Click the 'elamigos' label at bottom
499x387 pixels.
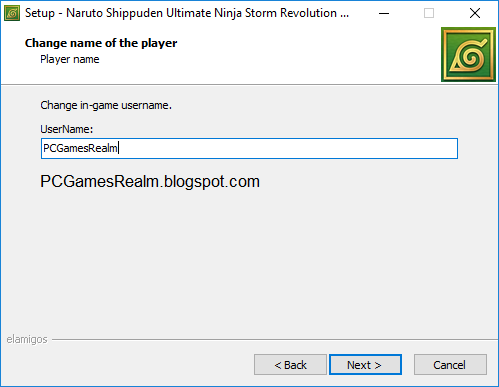27,339
